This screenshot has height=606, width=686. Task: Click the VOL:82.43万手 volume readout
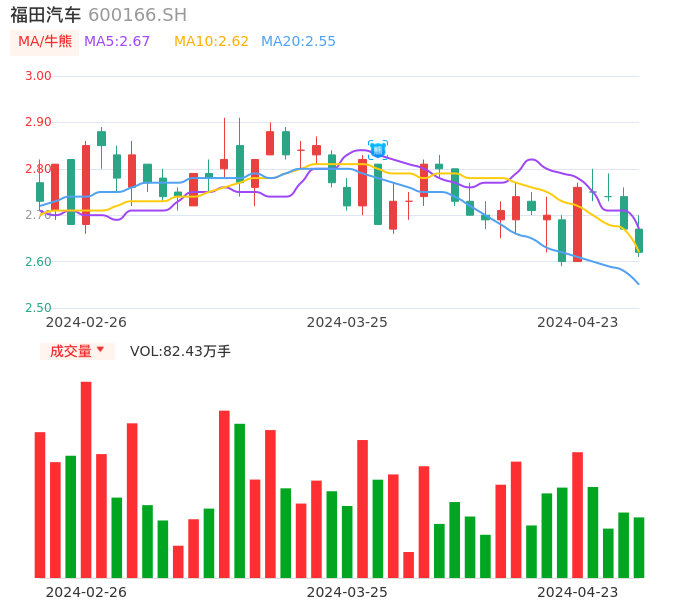pos(180,351)
